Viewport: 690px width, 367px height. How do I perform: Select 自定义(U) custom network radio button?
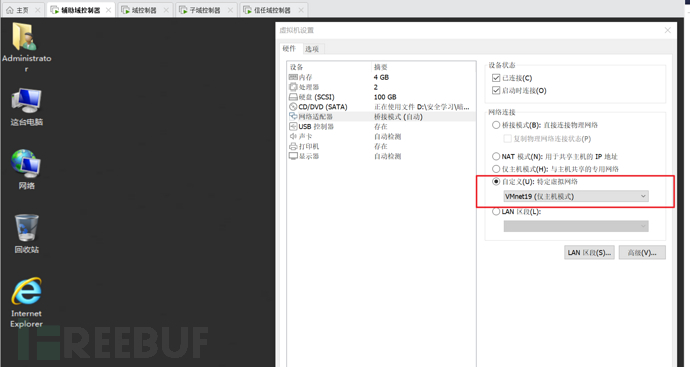pos(496,181)
